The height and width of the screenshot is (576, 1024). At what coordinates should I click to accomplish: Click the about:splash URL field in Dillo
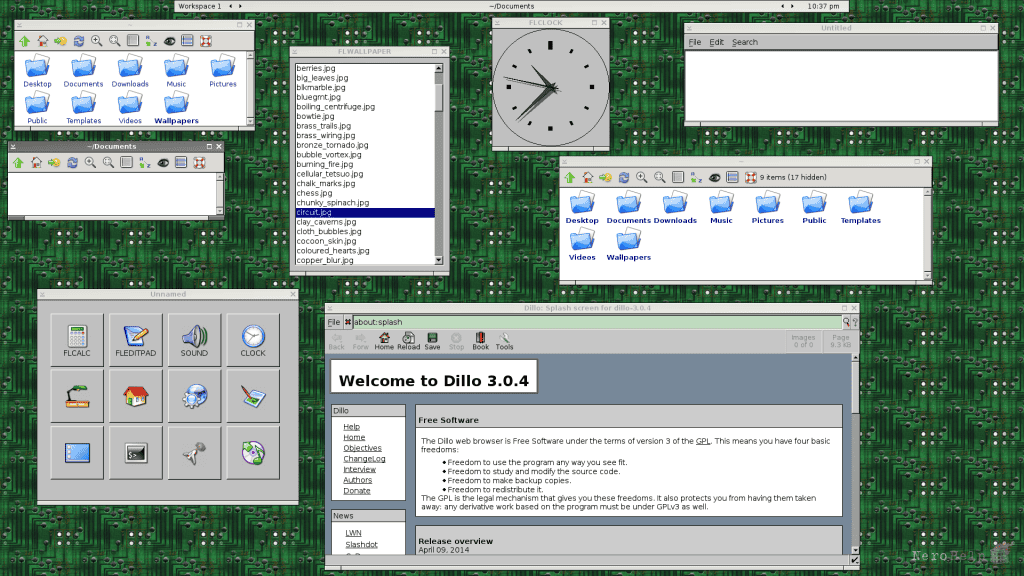click(597, 322)
